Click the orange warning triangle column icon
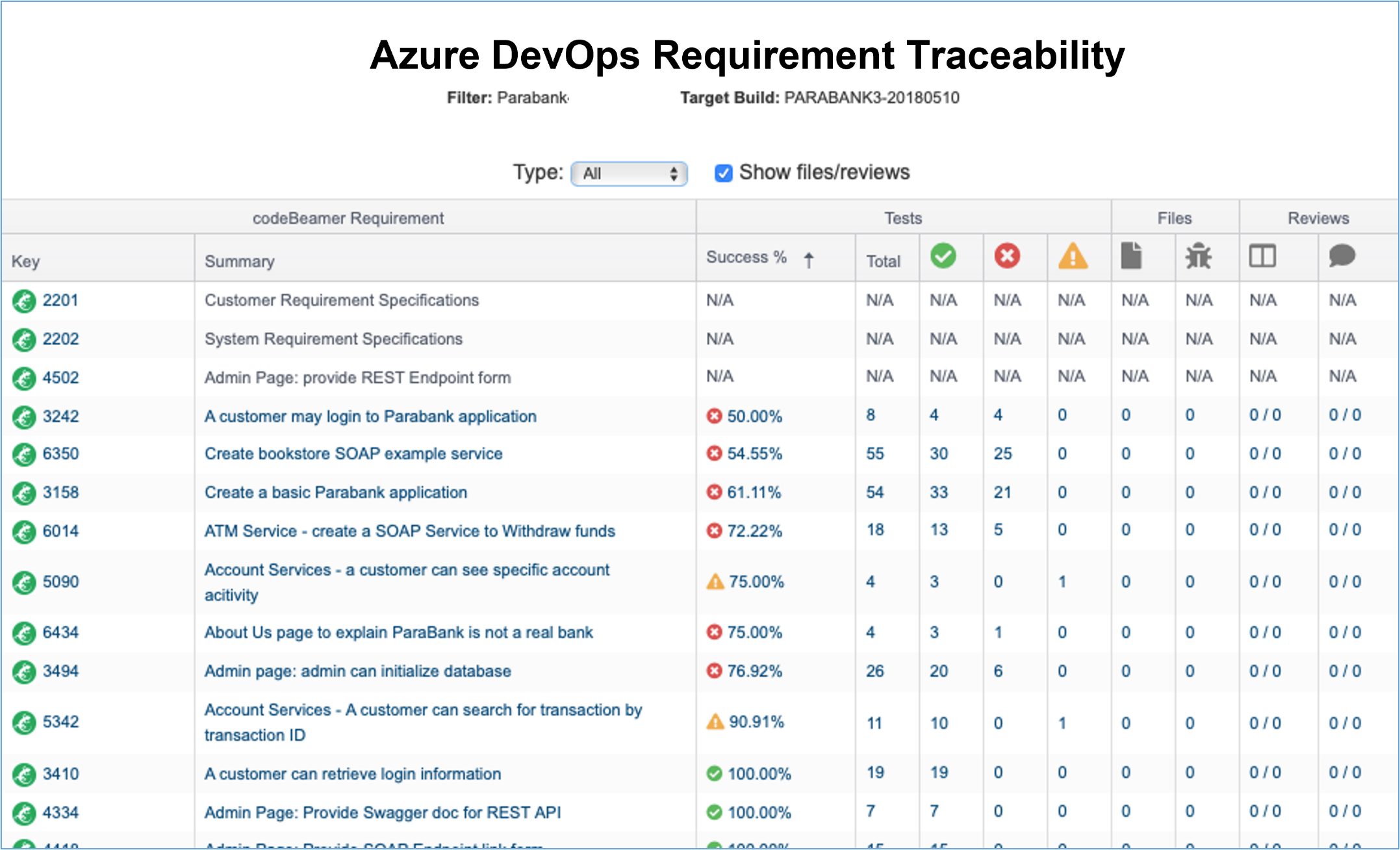Screen dimensions: 1400x850 pos(1073,256)
